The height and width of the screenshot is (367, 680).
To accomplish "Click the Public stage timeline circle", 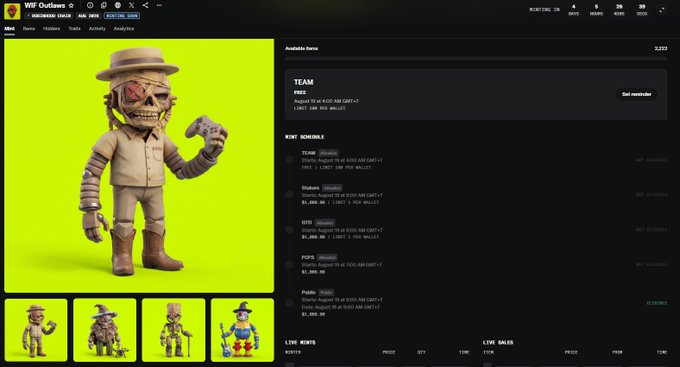I will [289, 303].
